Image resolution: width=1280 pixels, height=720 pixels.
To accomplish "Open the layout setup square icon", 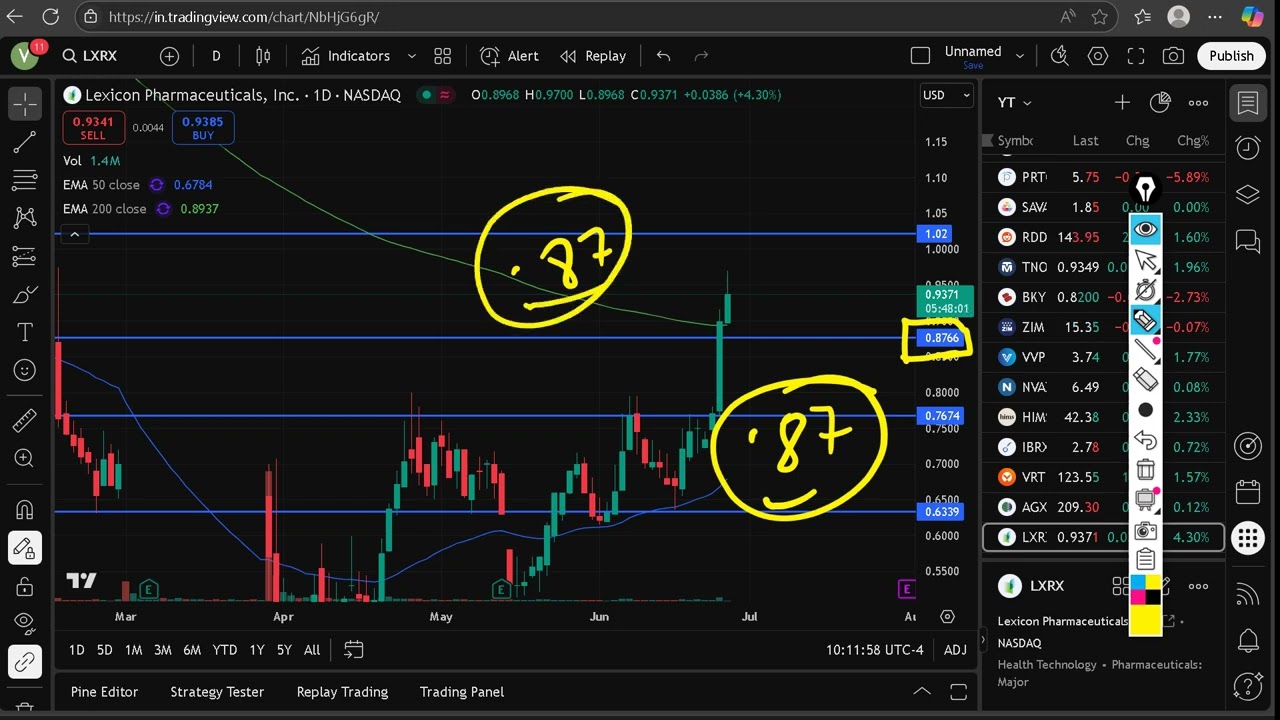I will point(921,56).
